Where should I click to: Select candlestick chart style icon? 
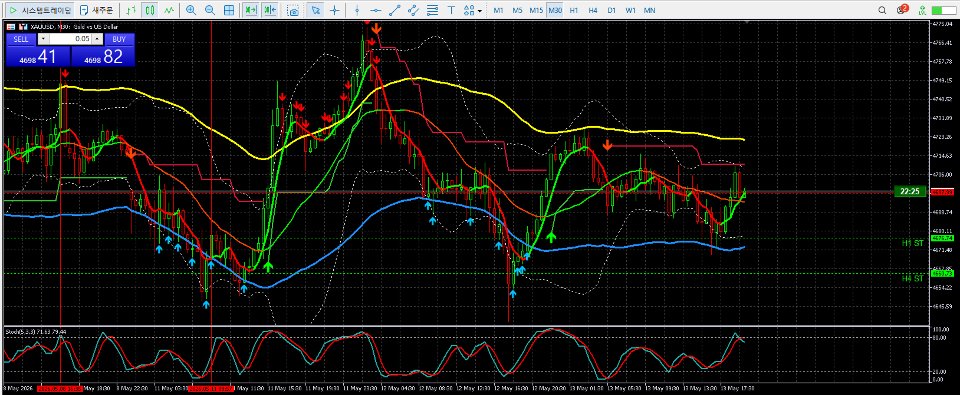tap(150, 10)
